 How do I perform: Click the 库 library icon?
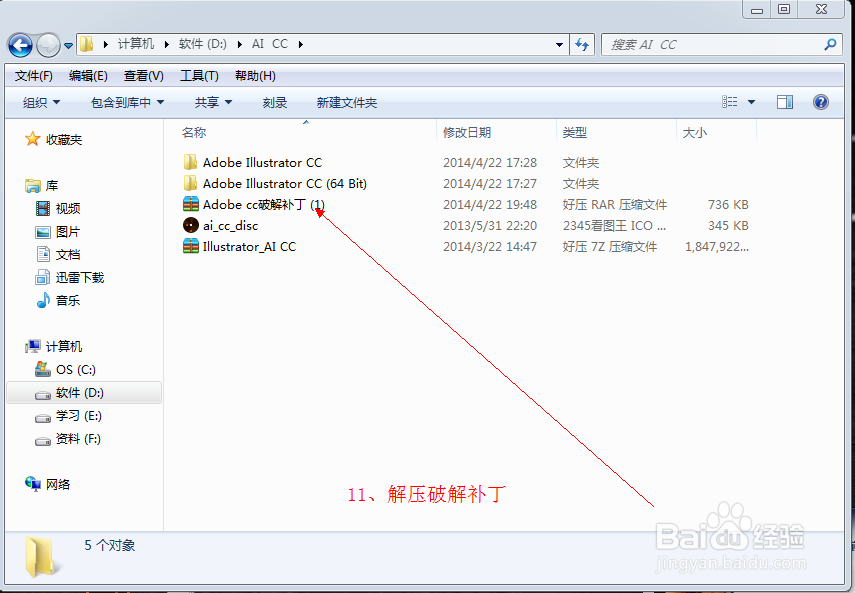pos(33,186)
